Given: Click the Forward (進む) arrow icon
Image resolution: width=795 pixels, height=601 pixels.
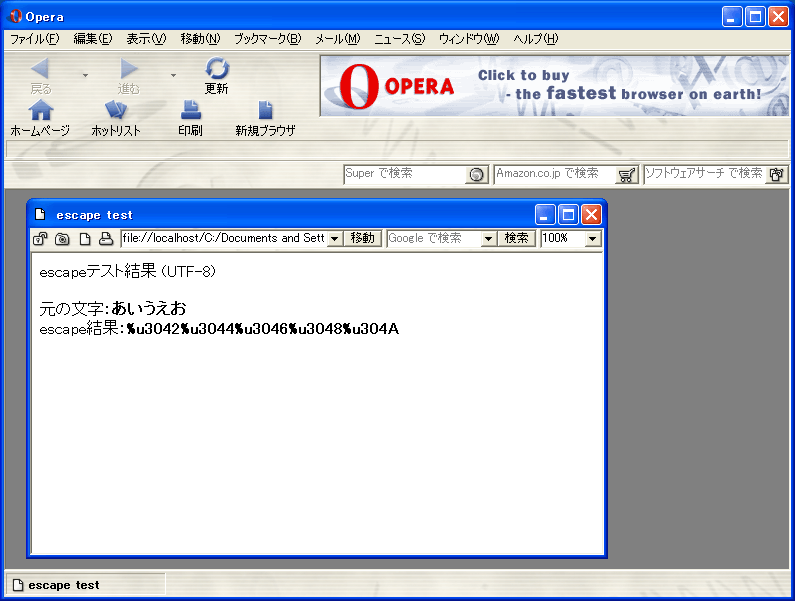Looking at the screenshot, I should click(129, 68).
